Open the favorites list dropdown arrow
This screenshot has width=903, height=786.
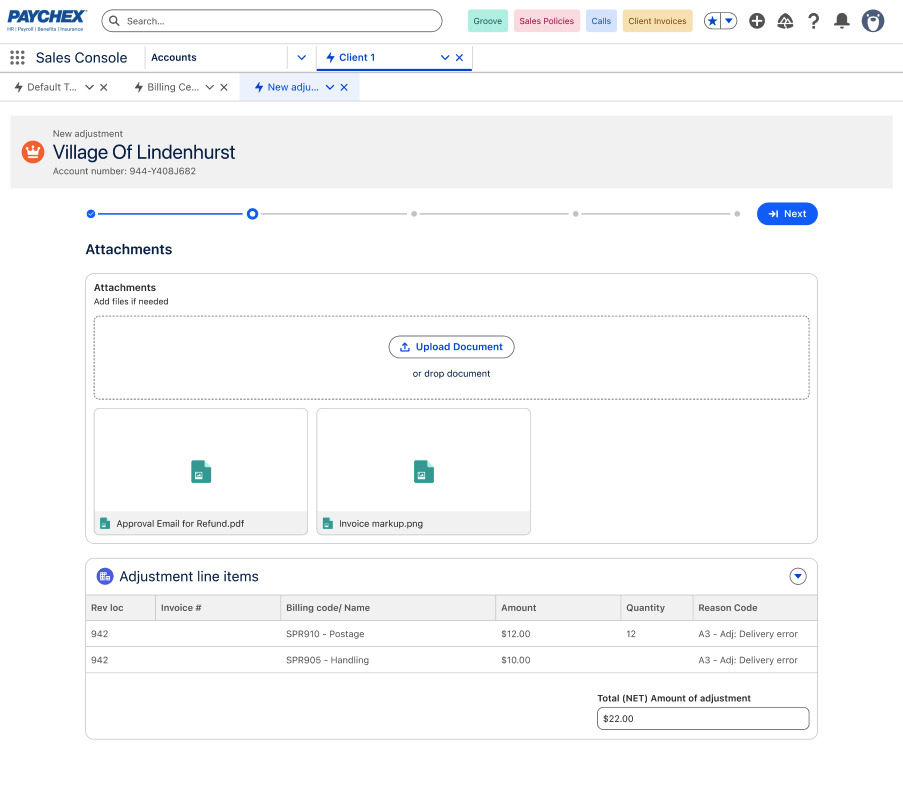[729, 21]
